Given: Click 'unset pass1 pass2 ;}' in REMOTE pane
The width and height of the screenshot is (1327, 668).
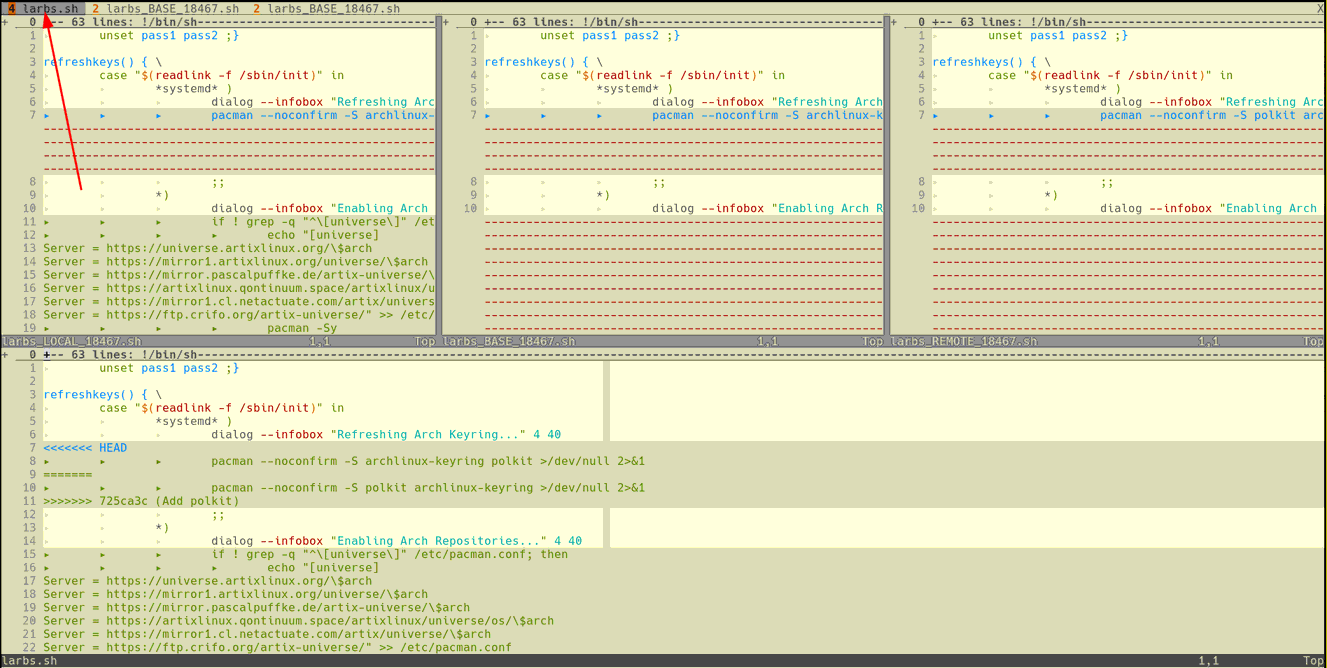Looking at the screenshot, I should [x=1058, y=35].
